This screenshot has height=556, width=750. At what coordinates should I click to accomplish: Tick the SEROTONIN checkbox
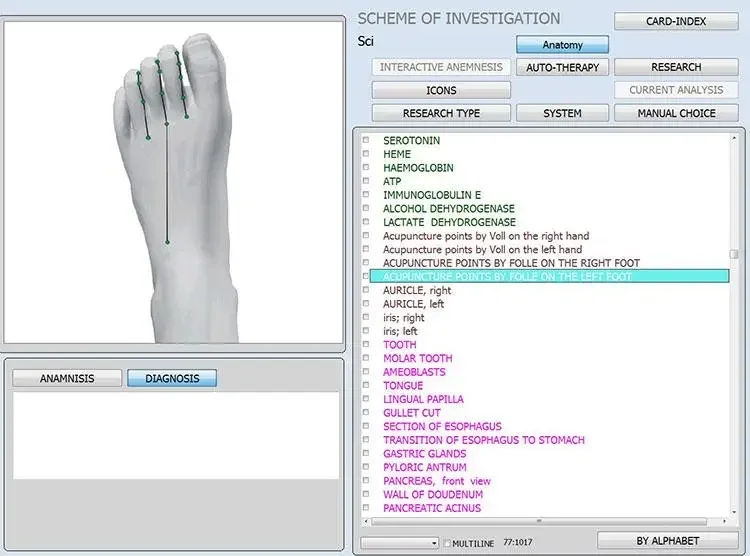pyautogui.click(x=366, y=141)
